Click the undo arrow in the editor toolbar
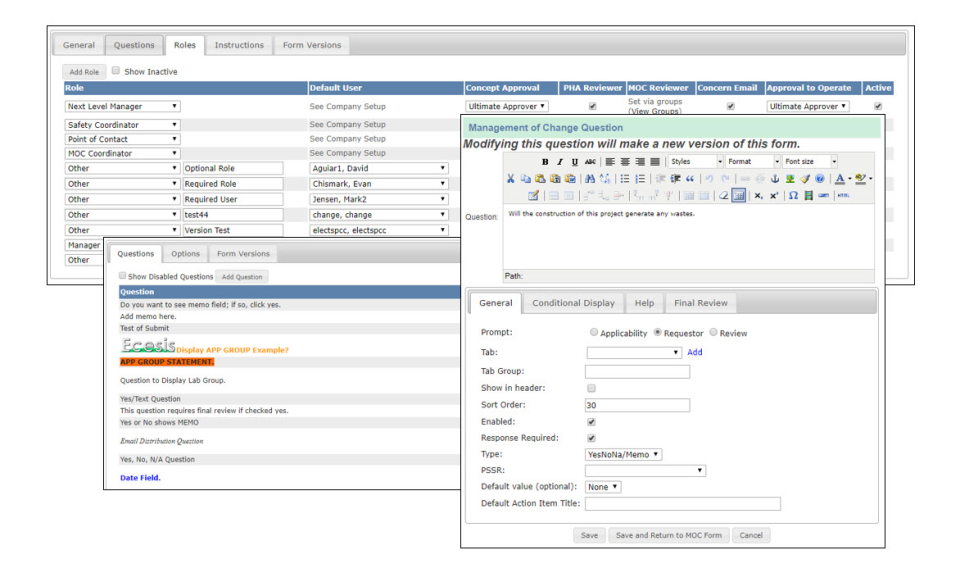Viewport: 960px width, 582px height. pyautogui.click(x=707, y=179)
